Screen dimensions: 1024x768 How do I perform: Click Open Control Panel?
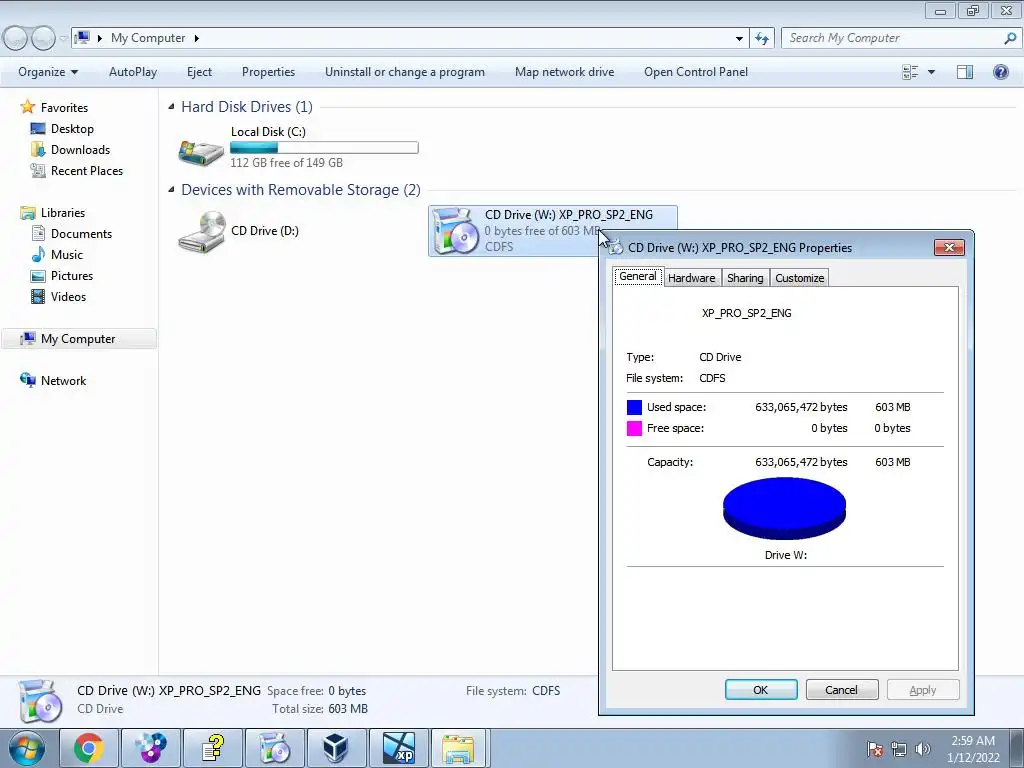[x=696, y=72]
